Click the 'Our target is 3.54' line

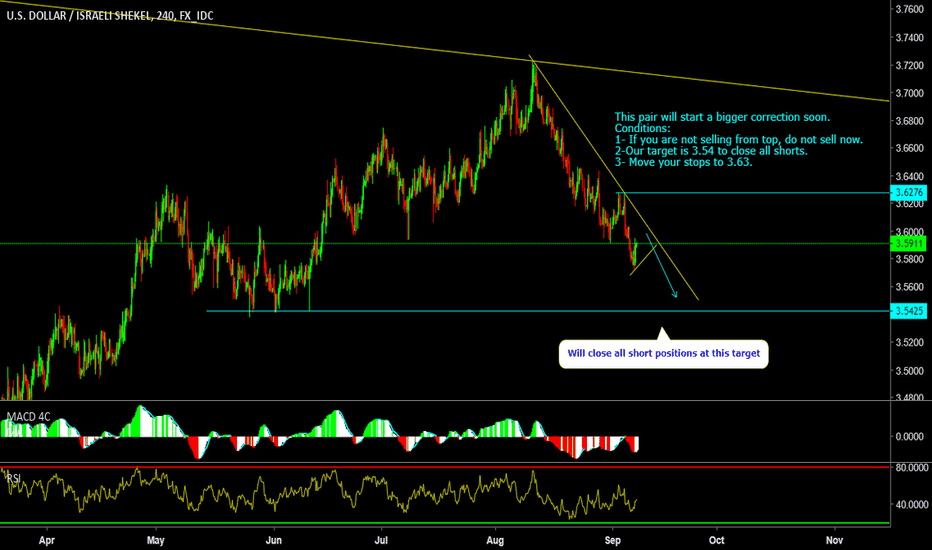coord(711,151)
